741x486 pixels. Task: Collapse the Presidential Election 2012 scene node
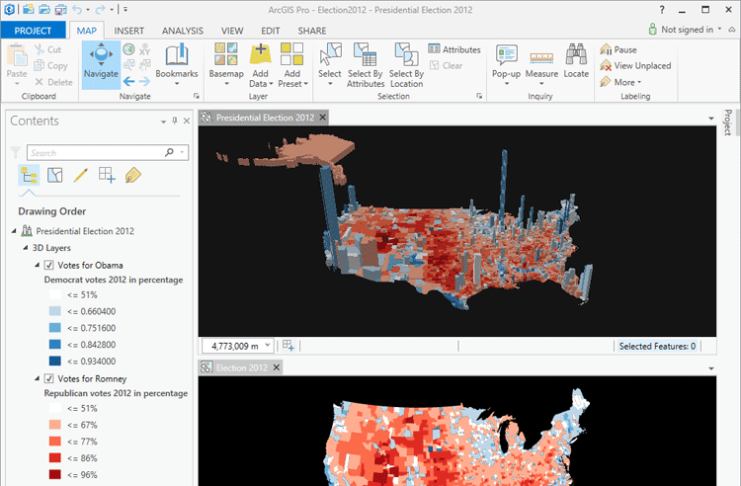point(14,231)
